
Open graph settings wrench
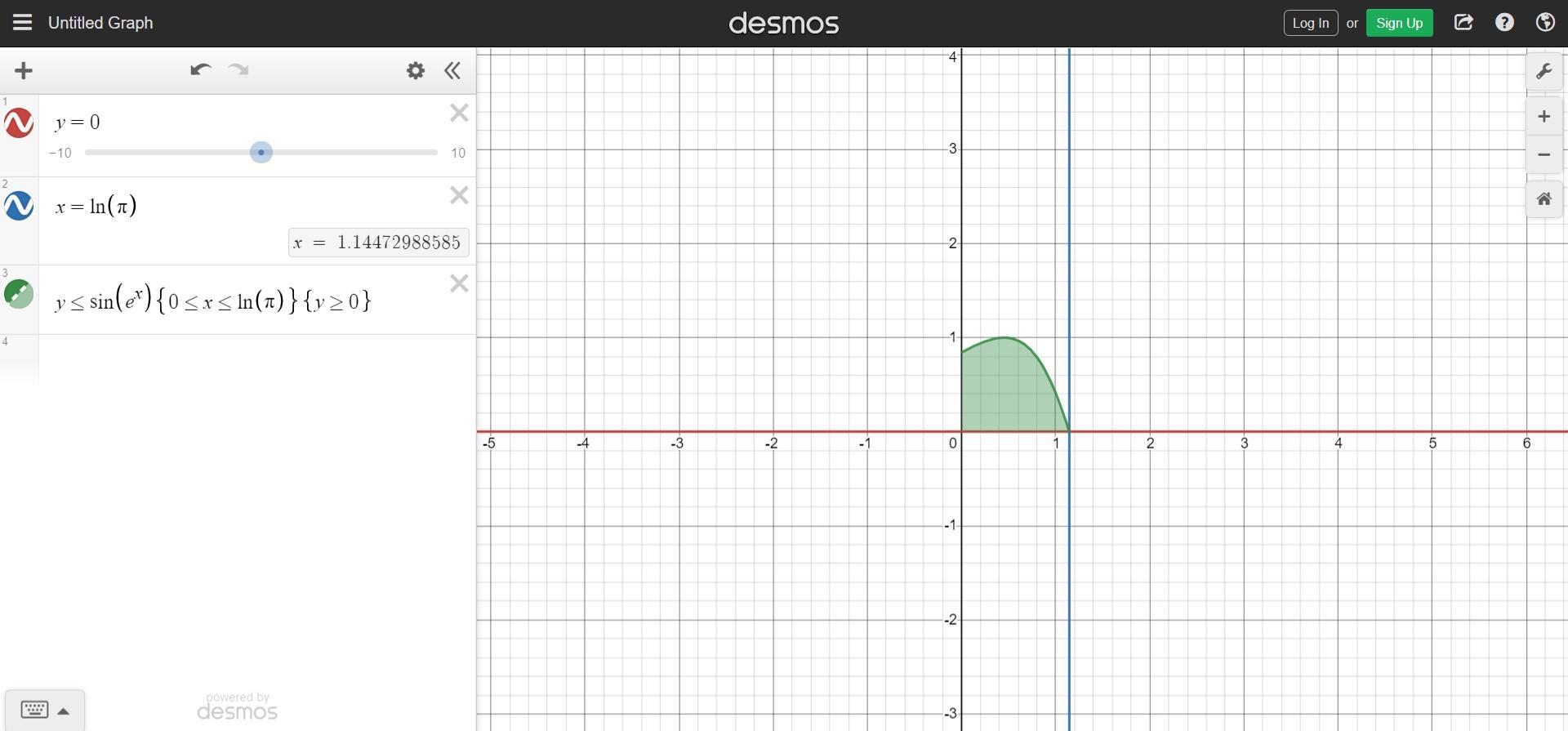tap(1543, 72)
